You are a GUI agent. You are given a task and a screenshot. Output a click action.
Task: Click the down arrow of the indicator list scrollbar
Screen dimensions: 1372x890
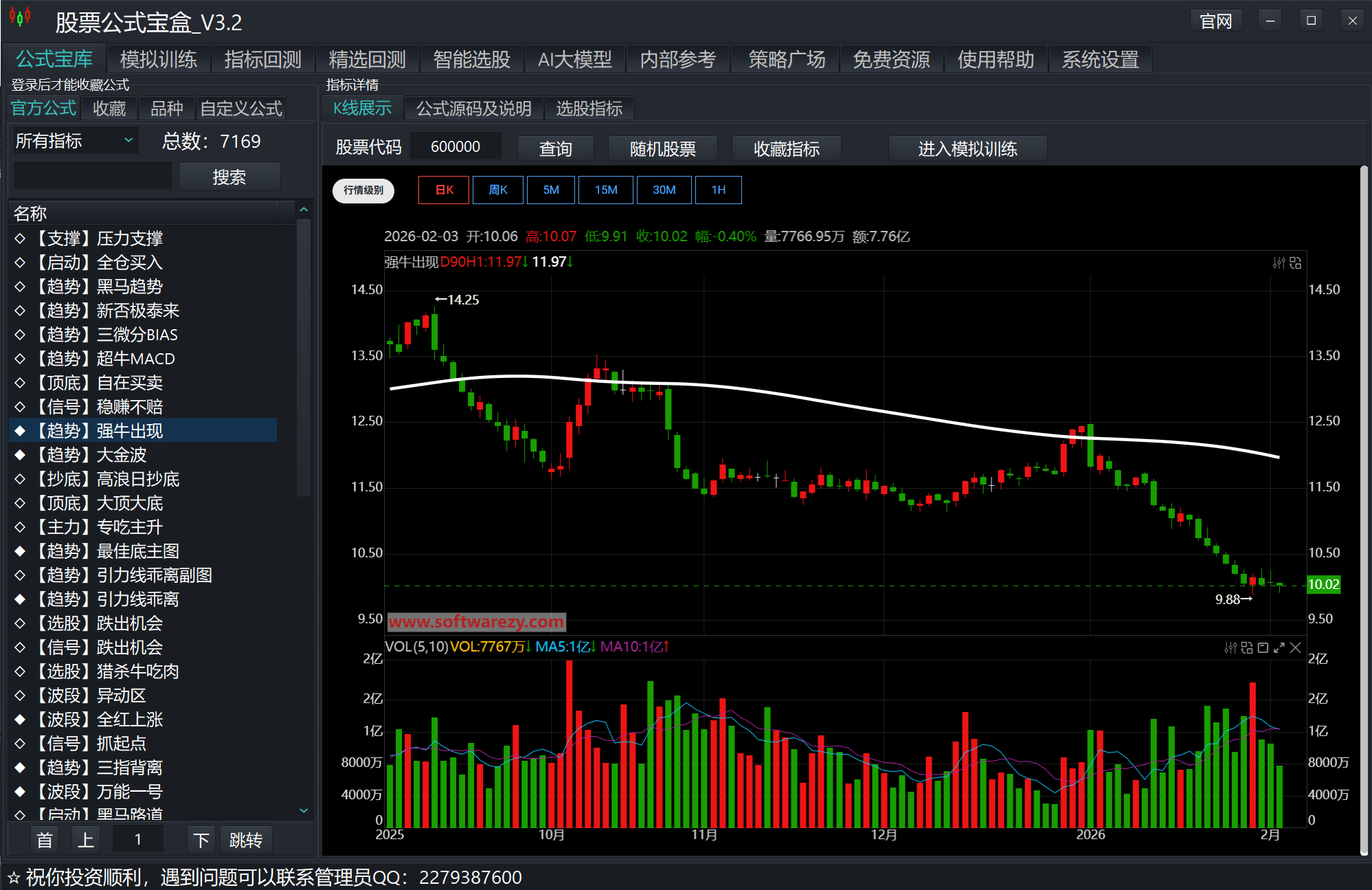303,811
